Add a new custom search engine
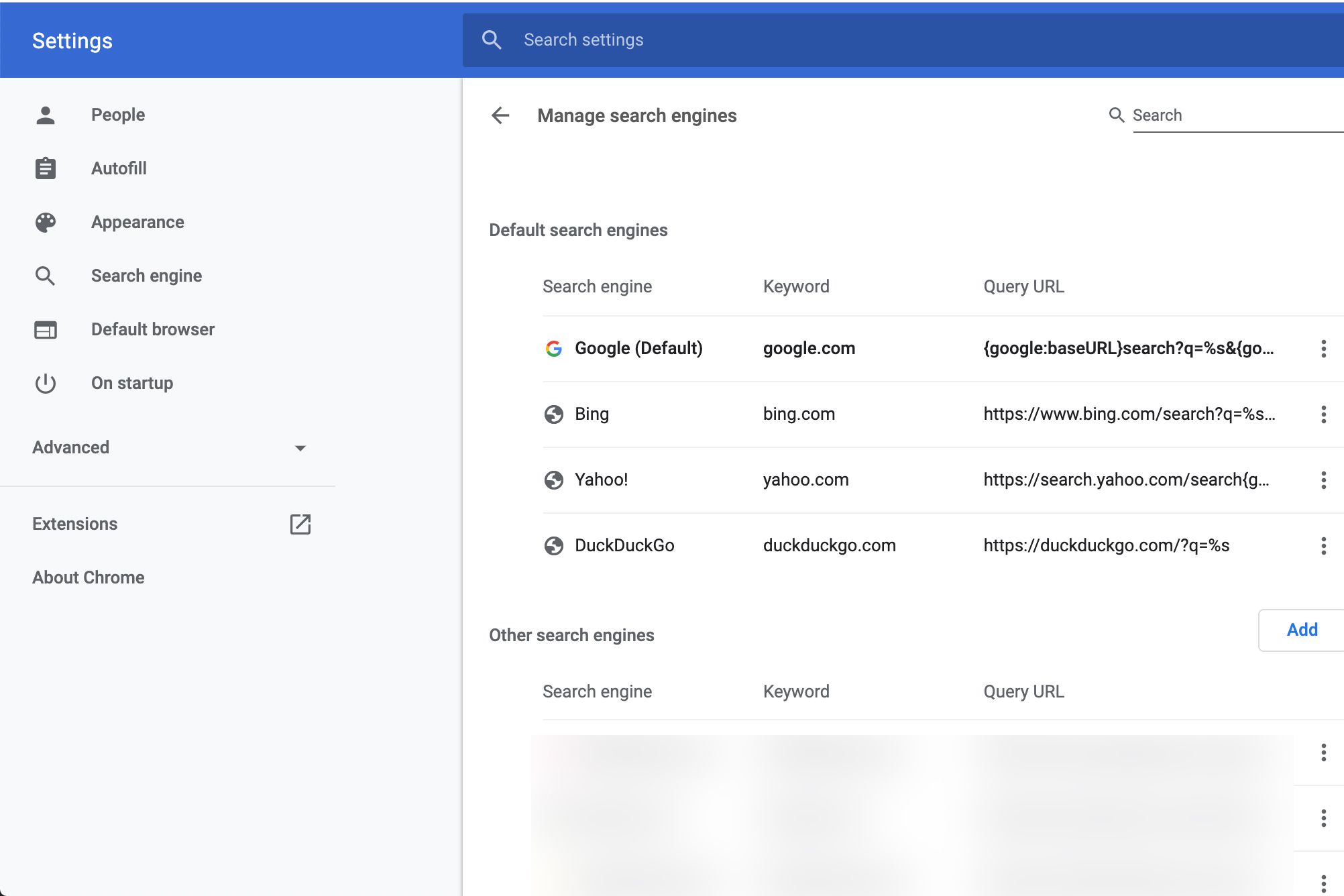 [x=1302, y=630]
